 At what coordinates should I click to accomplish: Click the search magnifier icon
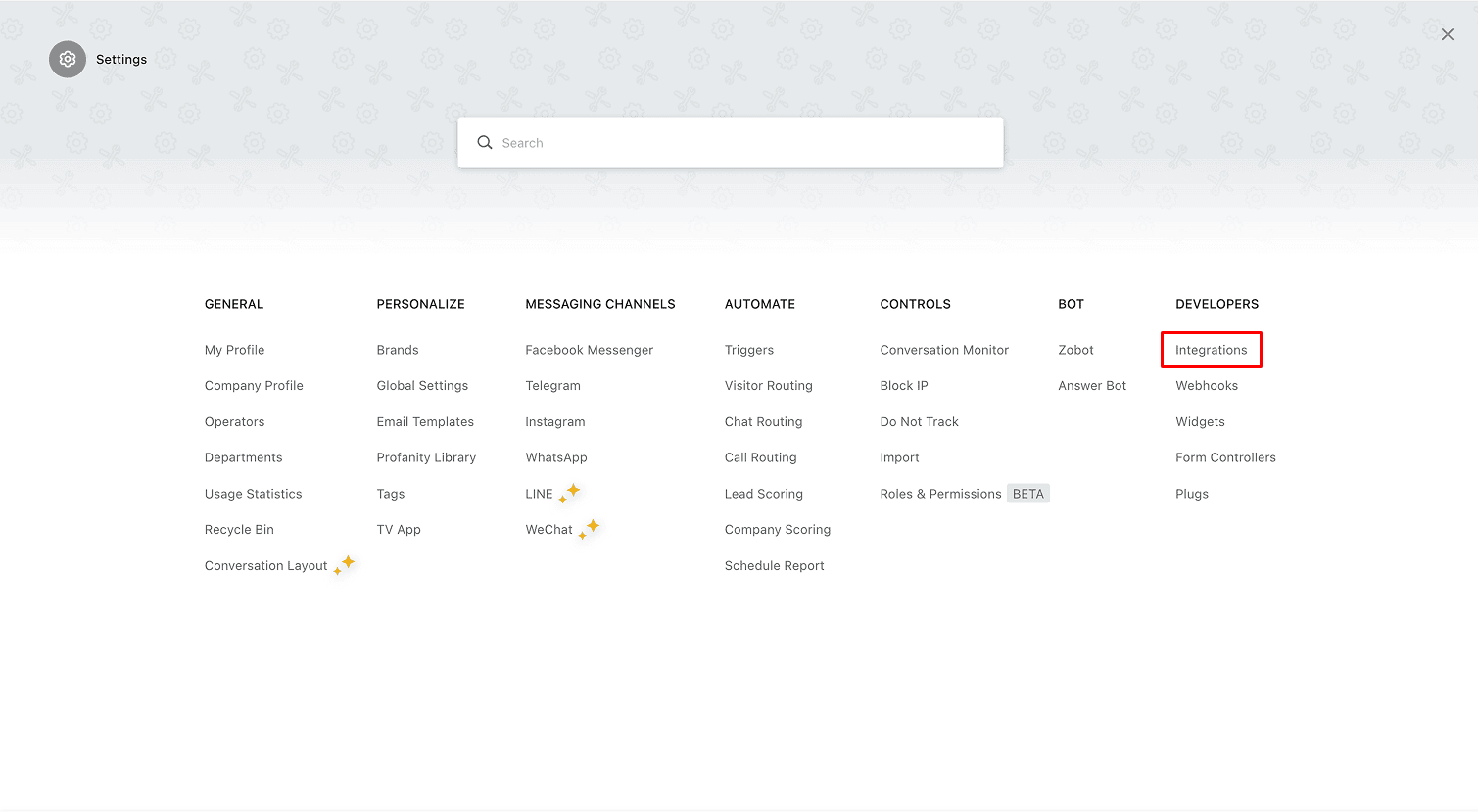click(x=485, y=143)
